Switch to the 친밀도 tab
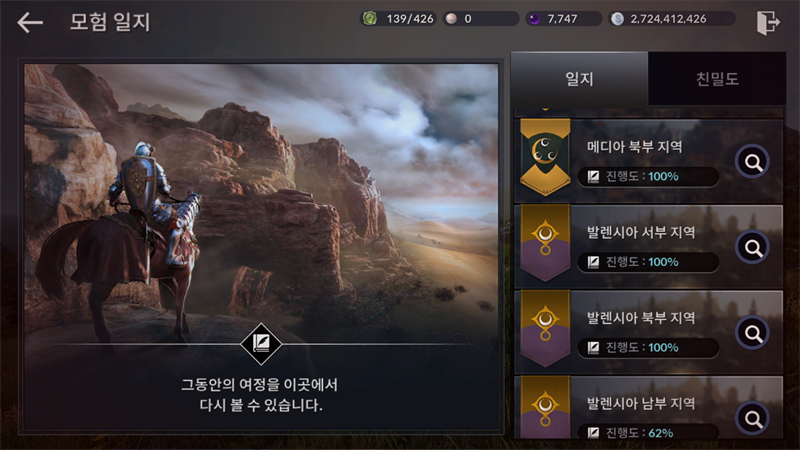 [x=717, y=79]
